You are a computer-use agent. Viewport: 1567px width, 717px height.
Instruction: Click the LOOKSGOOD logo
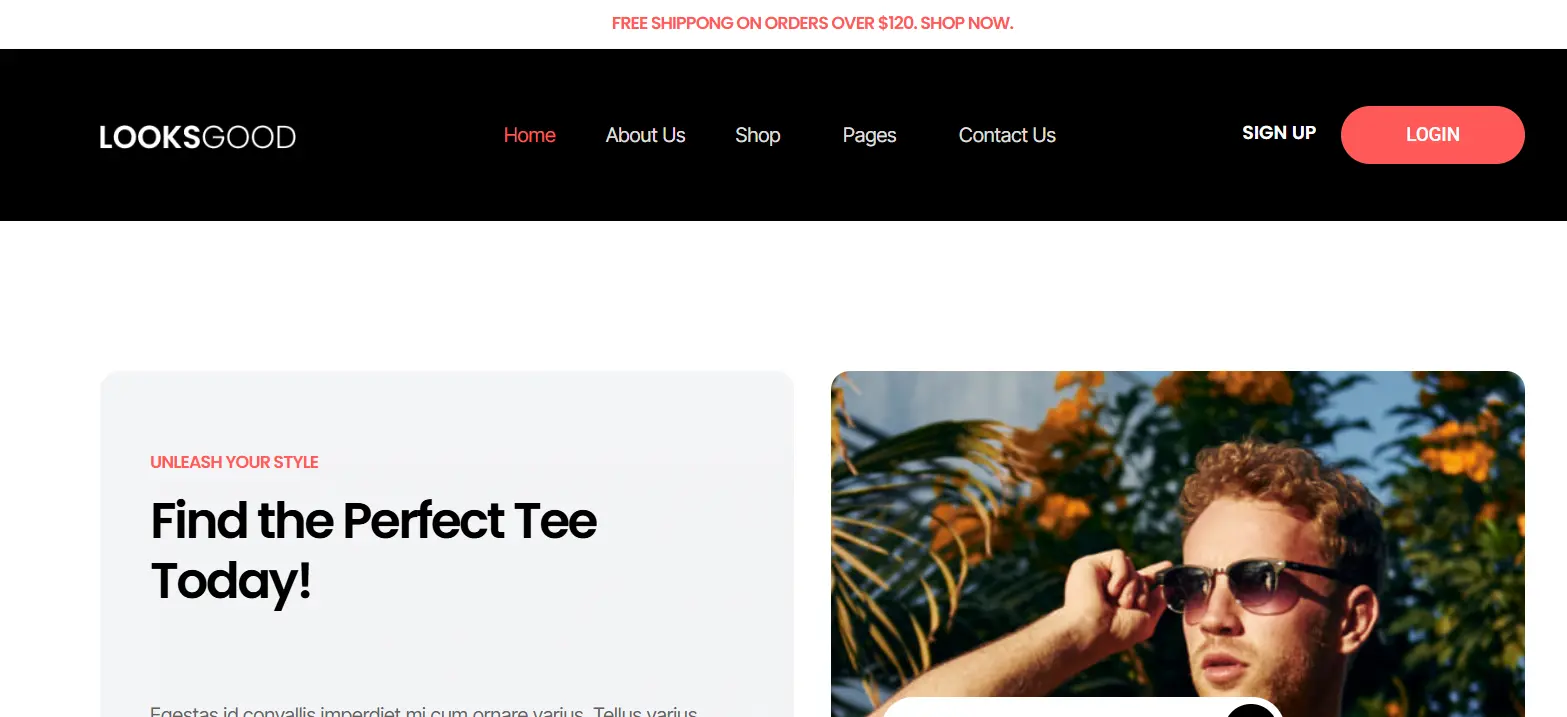pyautogui.click(x=197, y=136)
